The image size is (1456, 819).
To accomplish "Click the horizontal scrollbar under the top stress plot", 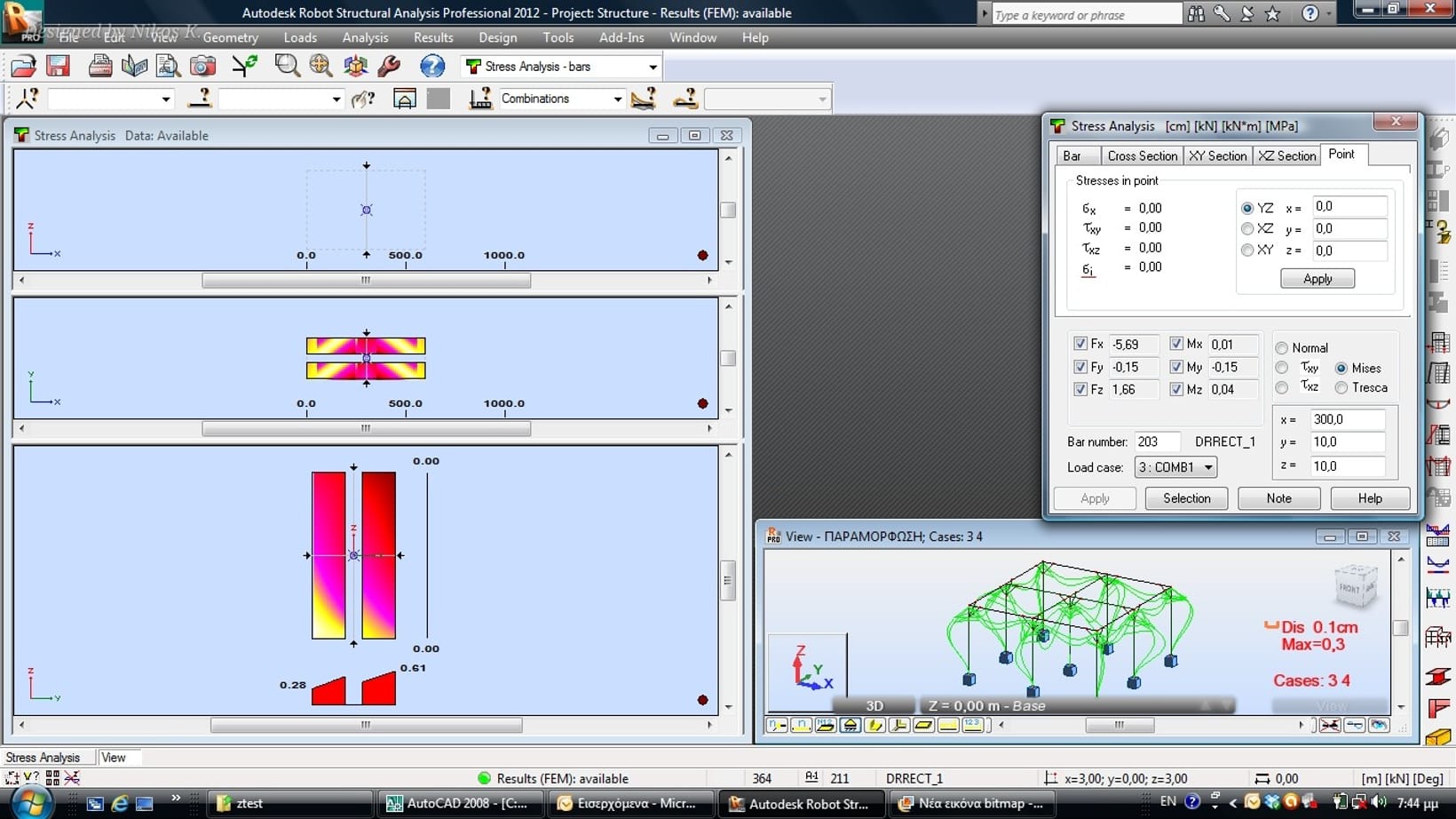I will point(366,281).
